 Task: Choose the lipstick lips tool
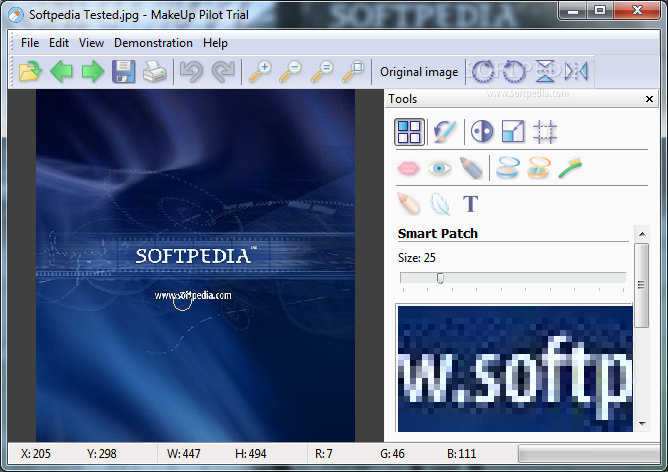click(x=408, y=168)
